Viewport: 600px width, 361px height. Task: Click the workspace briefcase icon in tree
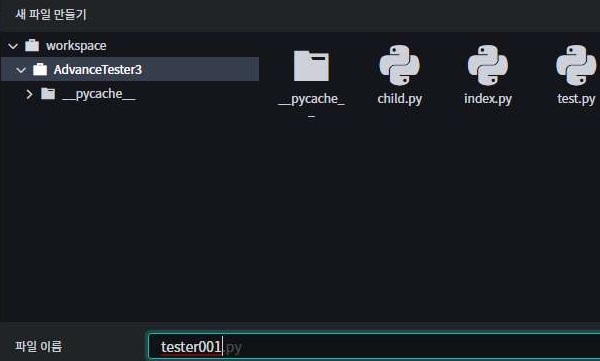[32, 46]
